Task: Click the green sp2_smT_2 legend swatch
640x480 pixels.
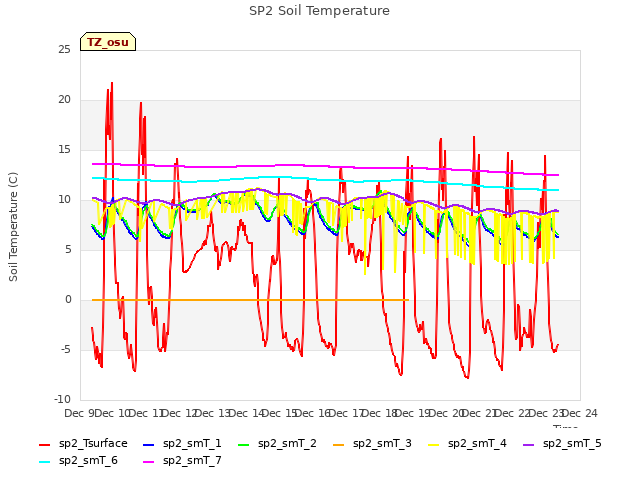Action: click(244, 444)
